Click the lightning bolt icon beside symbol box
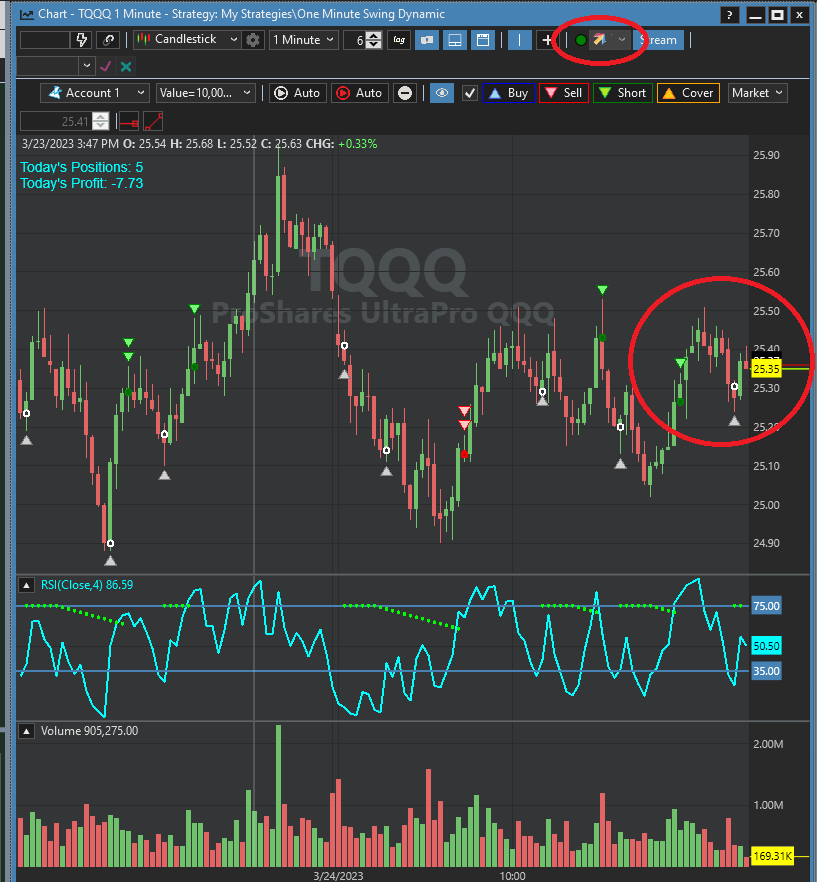 [x=83, y=40]
